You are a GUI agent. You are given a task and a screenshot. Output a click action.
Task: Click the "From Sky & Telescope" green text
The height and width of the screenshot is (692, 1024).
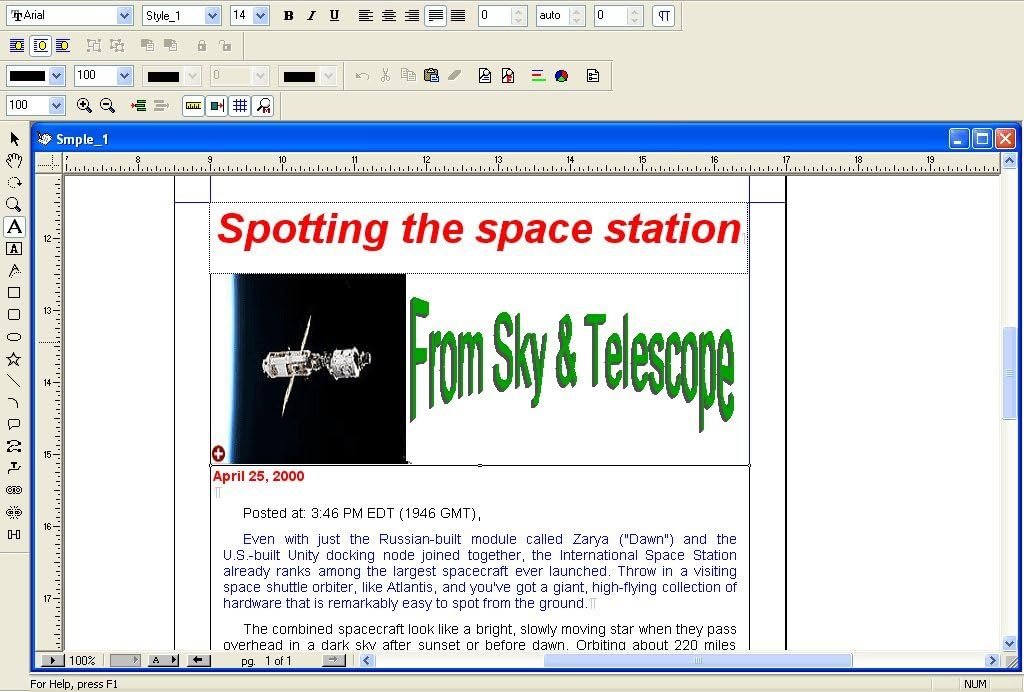coord(572,362)
